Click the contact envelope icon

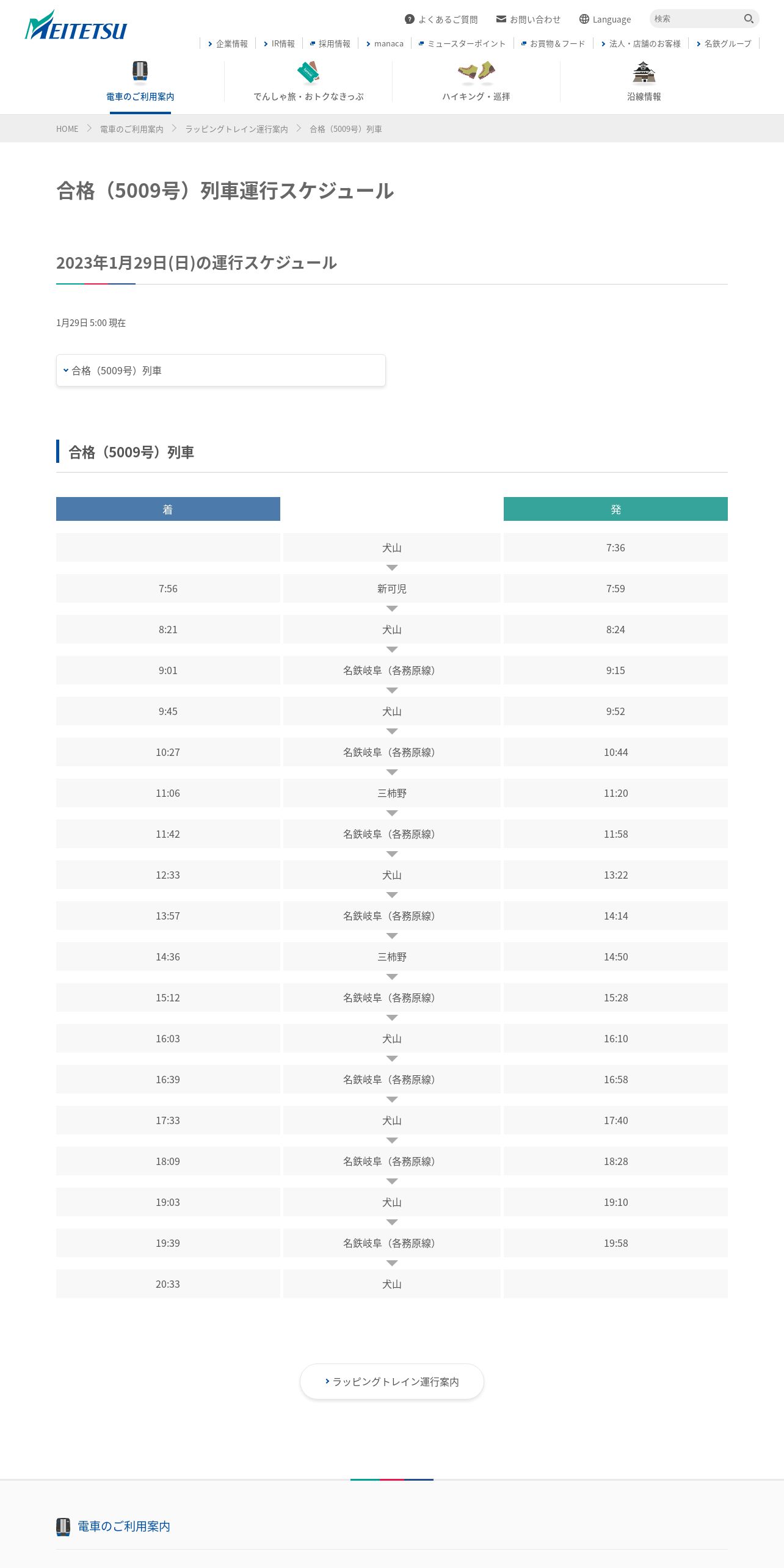click(501, 19)
